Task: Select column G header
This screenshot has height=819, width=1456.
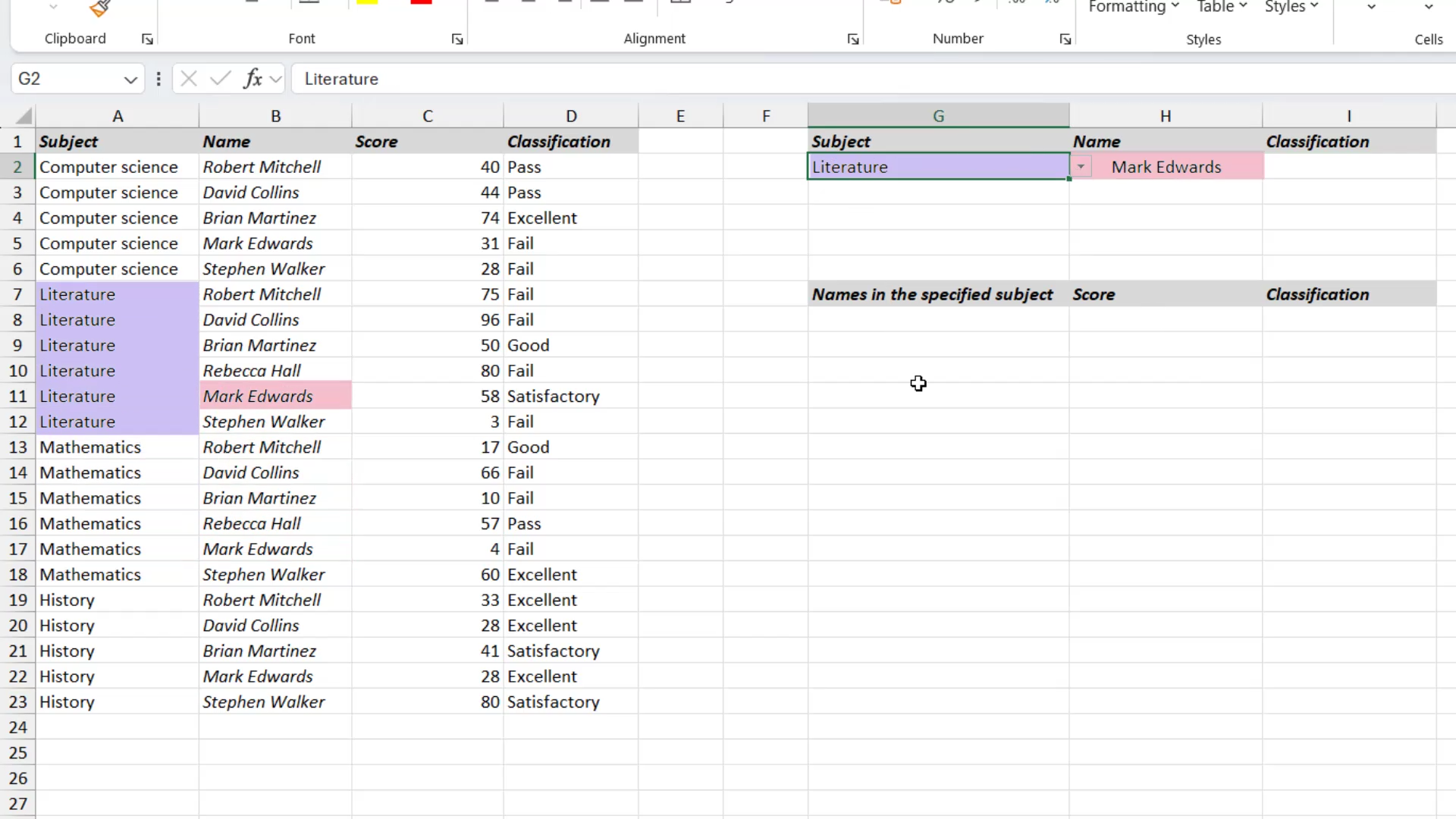Action: (938, 116)
